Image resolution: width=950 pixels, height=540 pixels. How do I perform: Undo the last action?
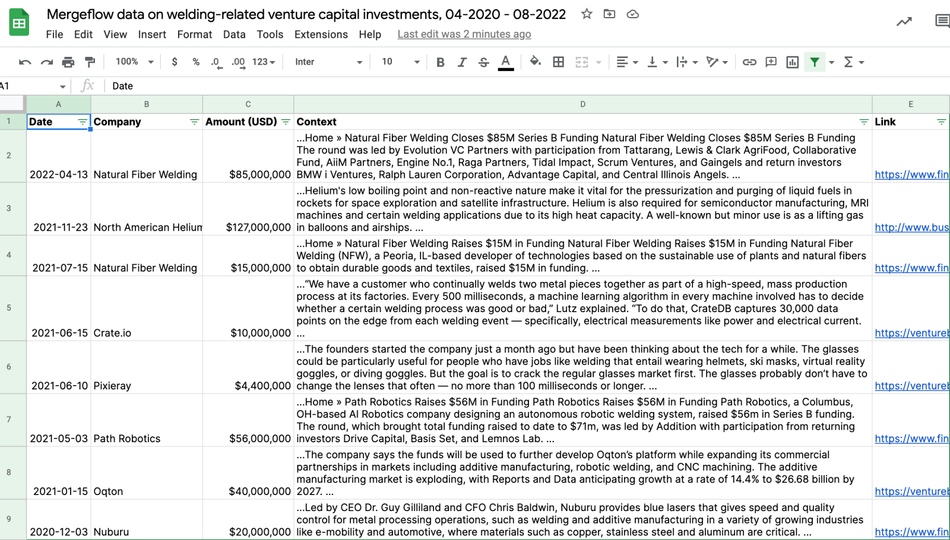25,62
